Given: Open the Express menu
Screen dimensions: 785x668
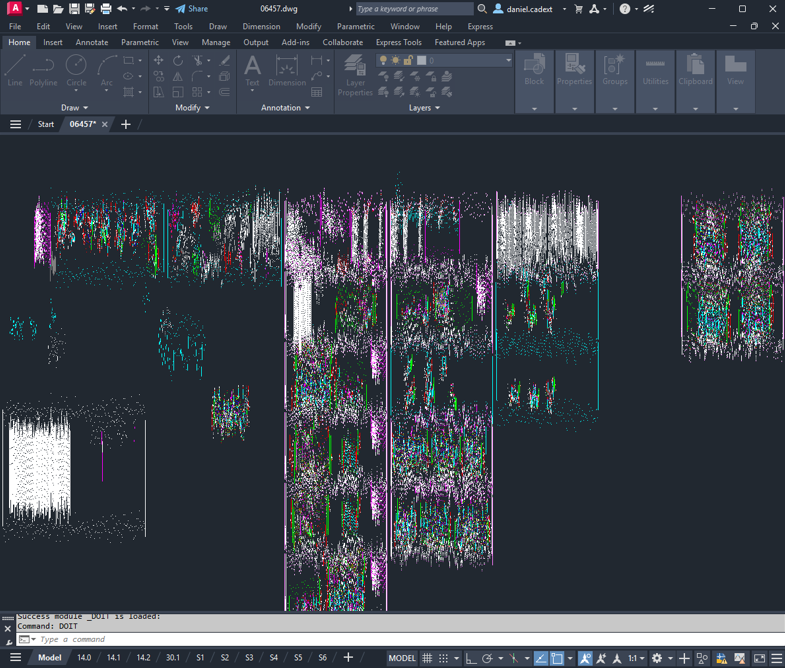Looking at the screenshot, I should click(480, 27).
